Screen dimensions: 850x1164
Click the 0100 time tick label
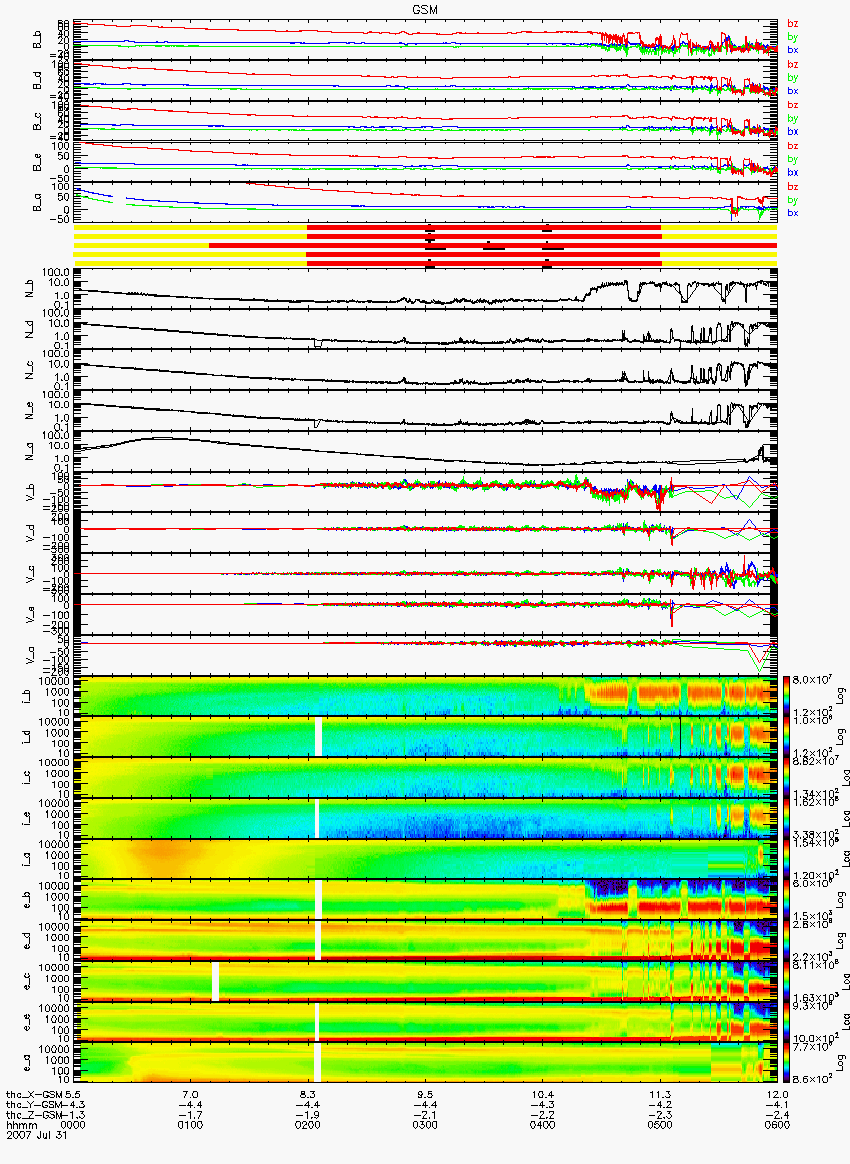(190, 1124)
